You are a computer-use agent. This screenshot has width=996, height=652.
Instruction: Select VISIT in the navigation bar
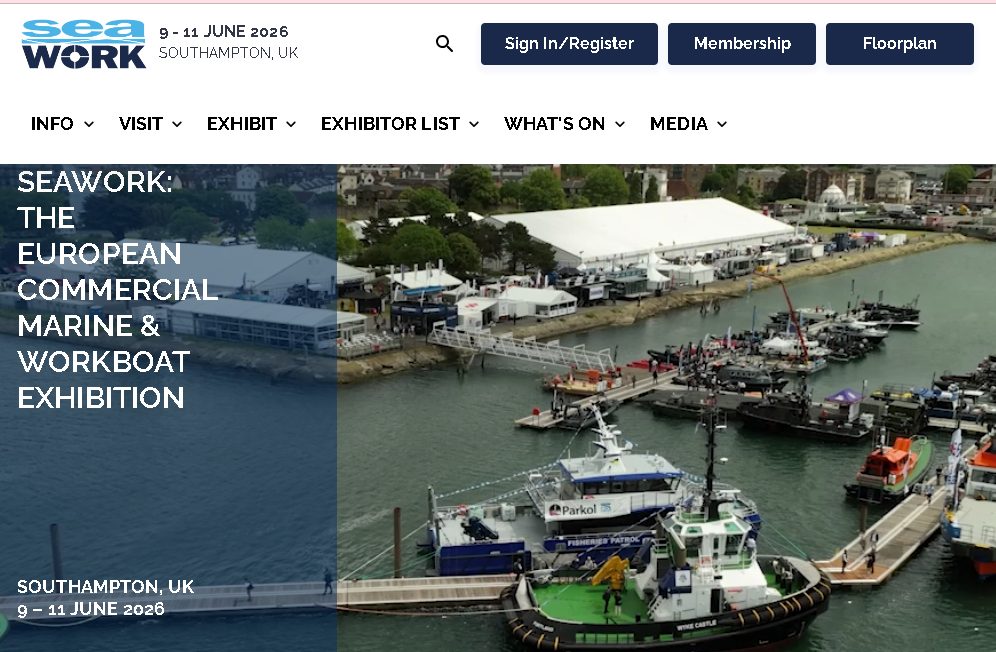140,124
